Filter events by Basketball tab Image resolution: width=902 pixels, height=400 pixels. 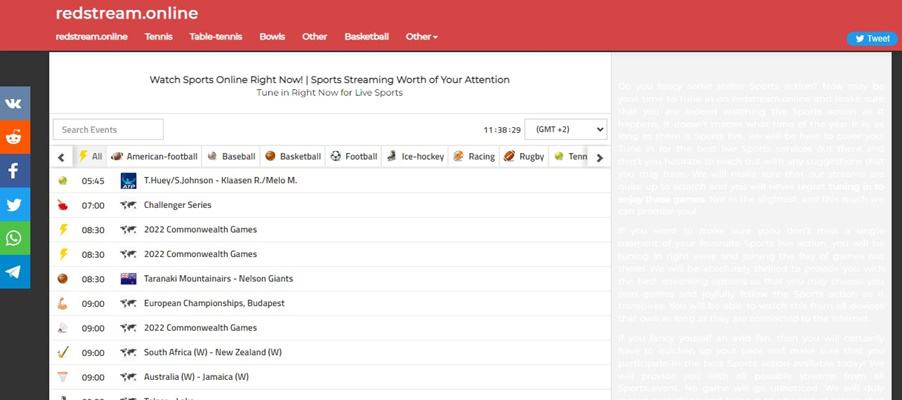pyautogui.click(x=293, y=157)
